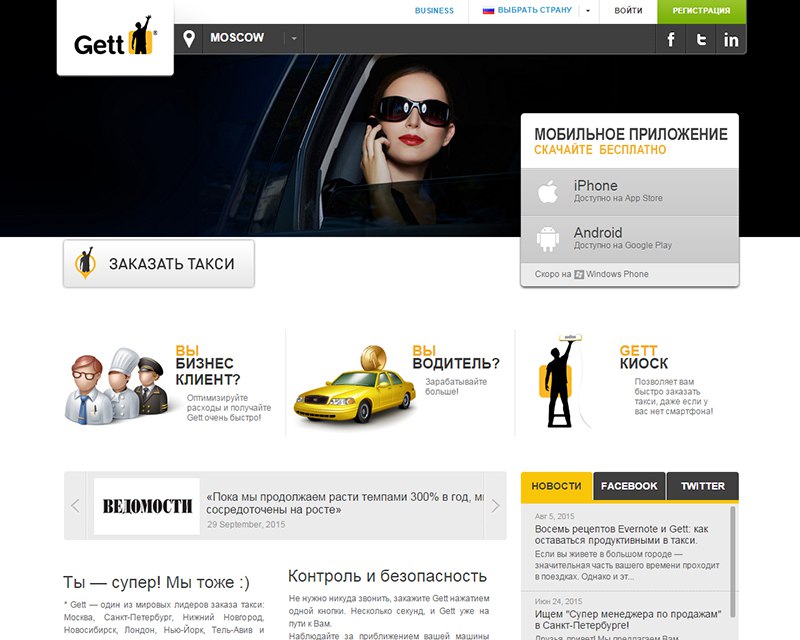
Task: Click the СКАЧАЙТЕ БЕСПЛАТНО text
Action: [600, 150]
